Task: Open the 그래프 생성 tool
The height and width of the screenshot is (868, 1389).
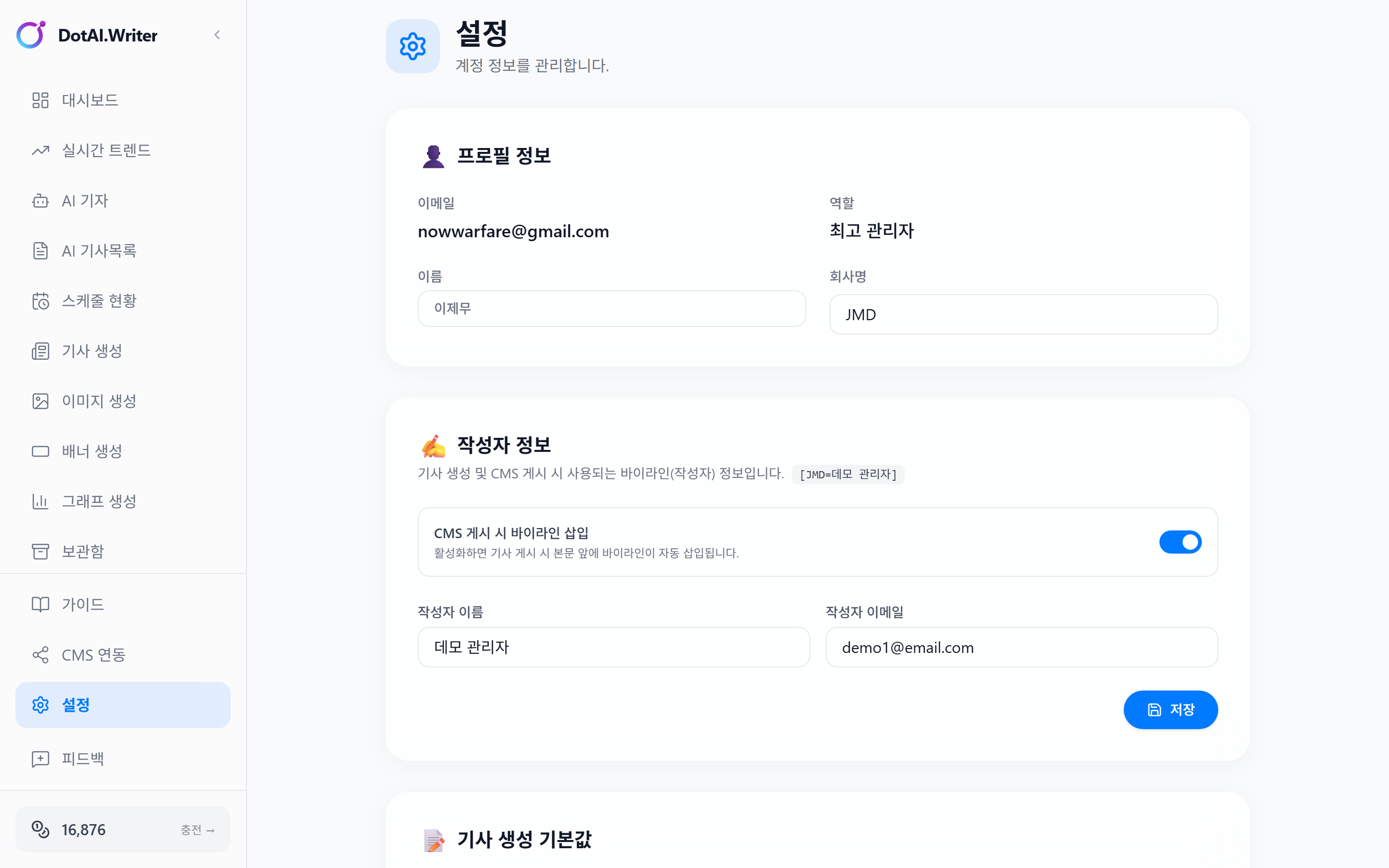Action: [x=99, y=501]
